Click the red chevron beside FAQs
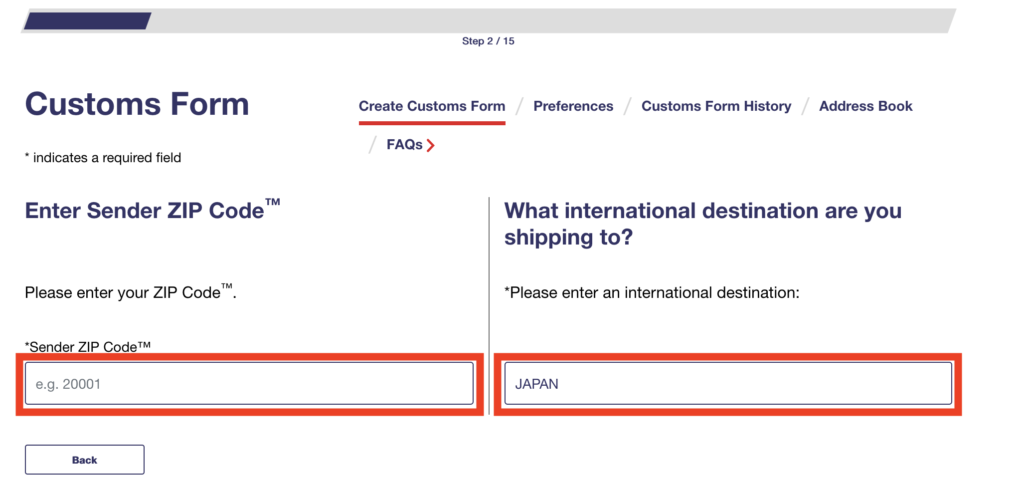The height and width of the screenshot is (504, 1024). 431,146
